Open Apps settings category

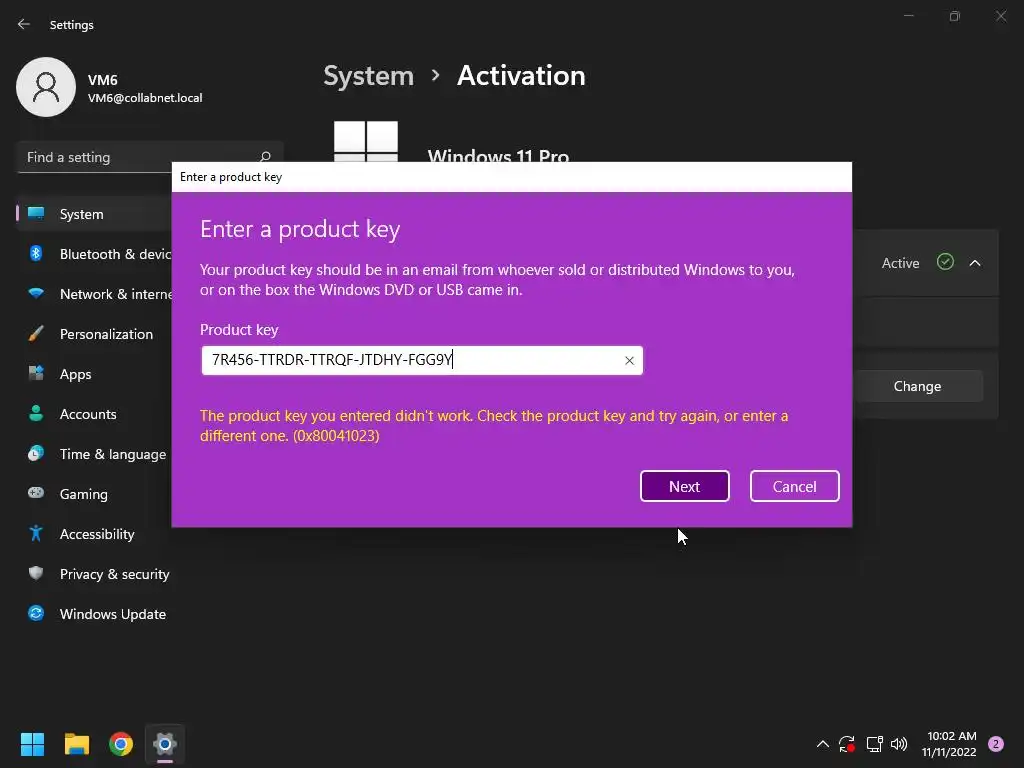click(x=95, y=374)
